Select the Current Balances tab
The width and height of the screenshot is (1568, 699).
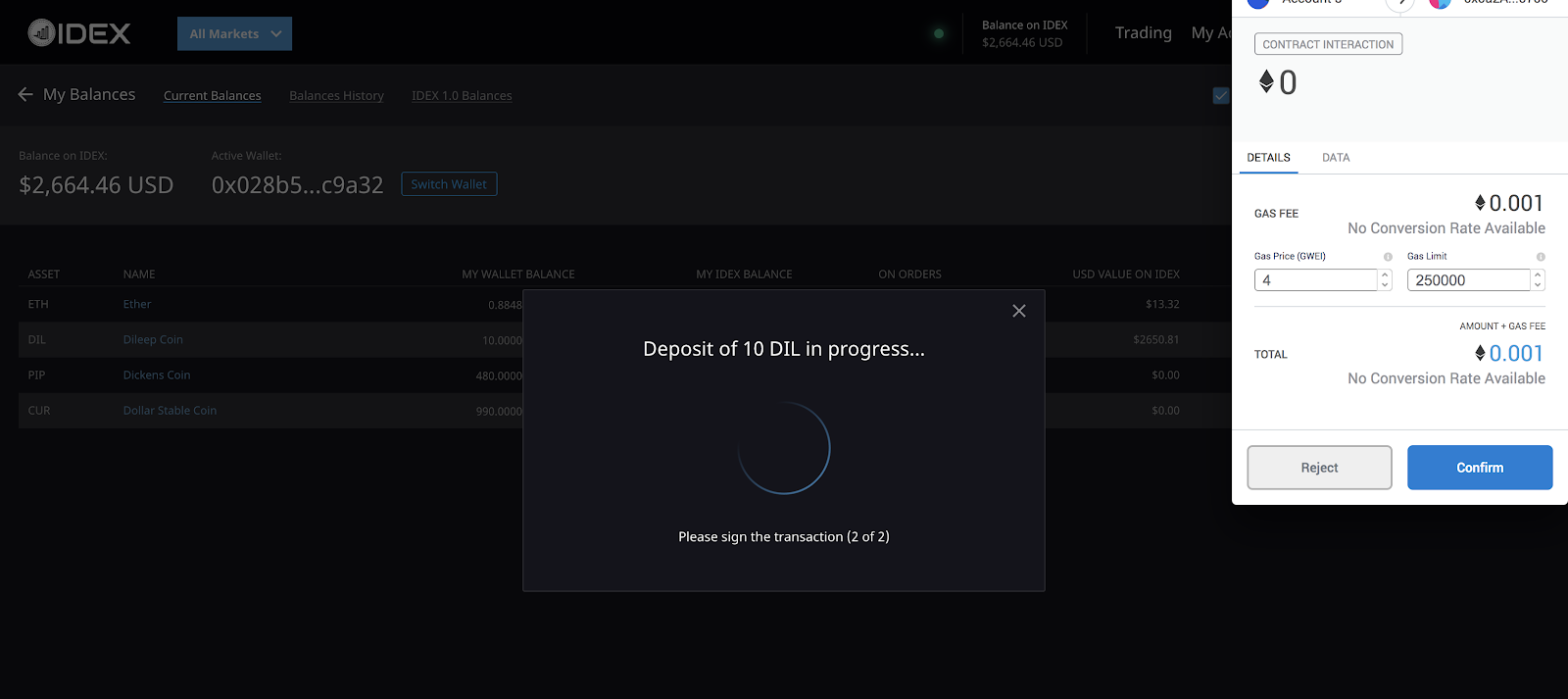tap(212, 95)
